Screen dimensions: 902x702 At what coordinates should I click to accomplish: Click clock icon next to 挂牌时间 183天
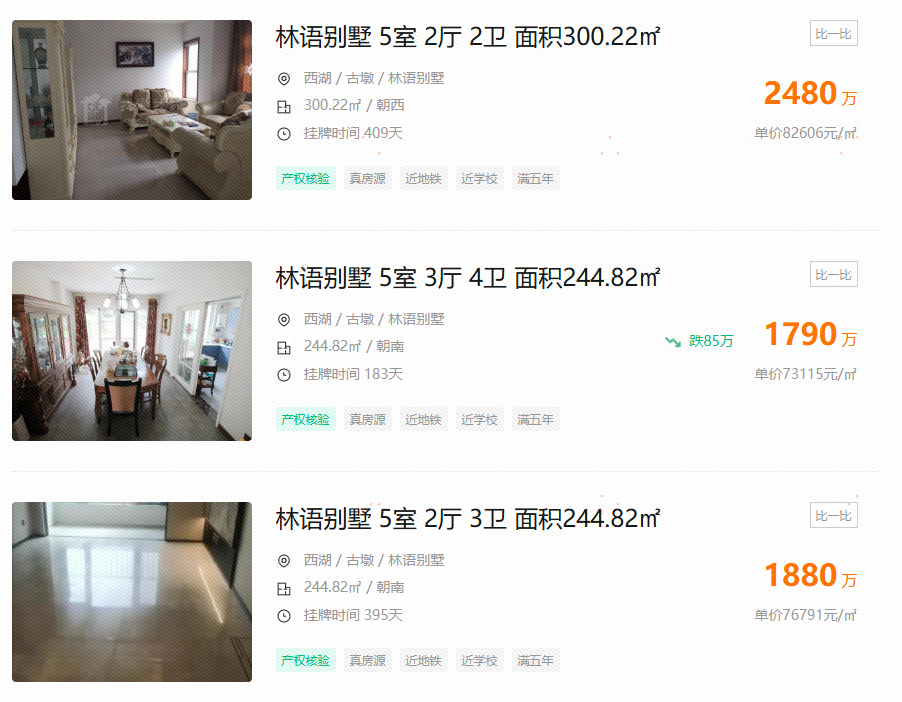point(284,375)
